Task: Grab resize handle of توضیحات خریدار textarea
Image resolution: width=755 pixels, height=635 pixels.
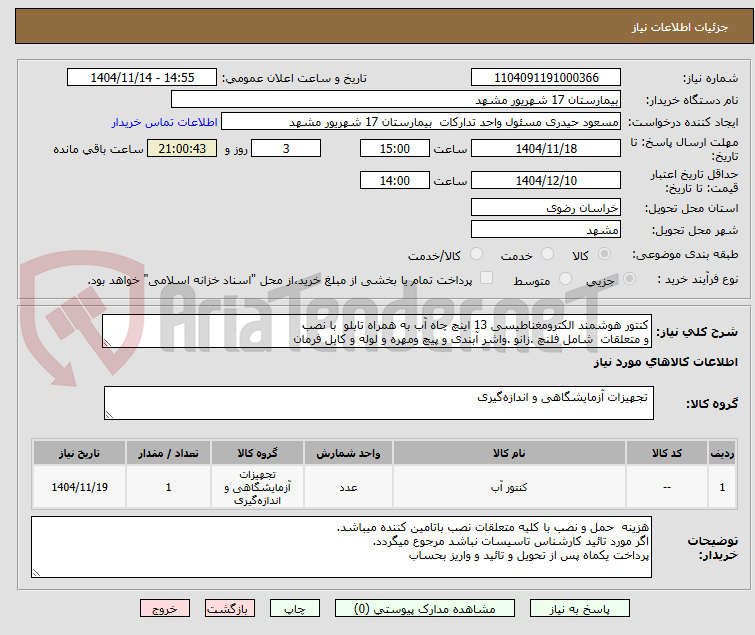Action: tap(36, 573)
